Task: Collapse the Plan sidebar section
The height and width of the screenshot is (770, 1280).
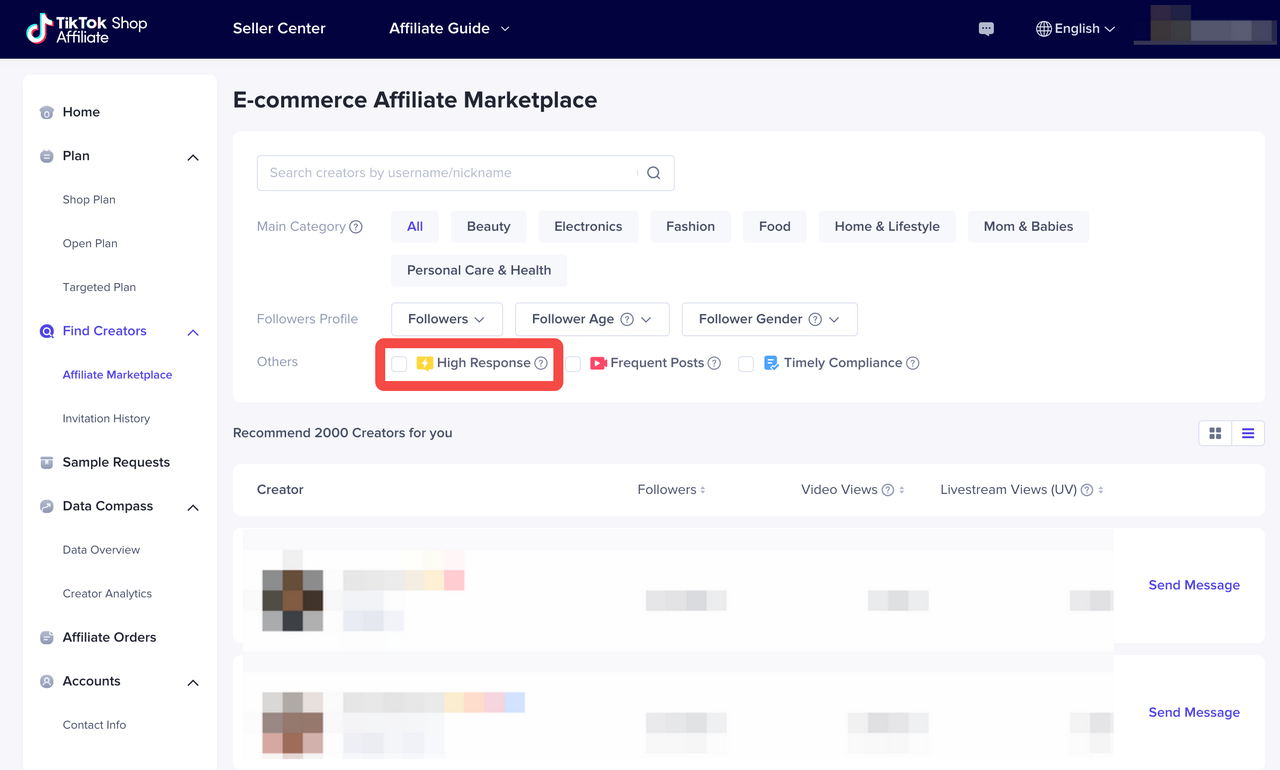Action: (x=193, y=157)
